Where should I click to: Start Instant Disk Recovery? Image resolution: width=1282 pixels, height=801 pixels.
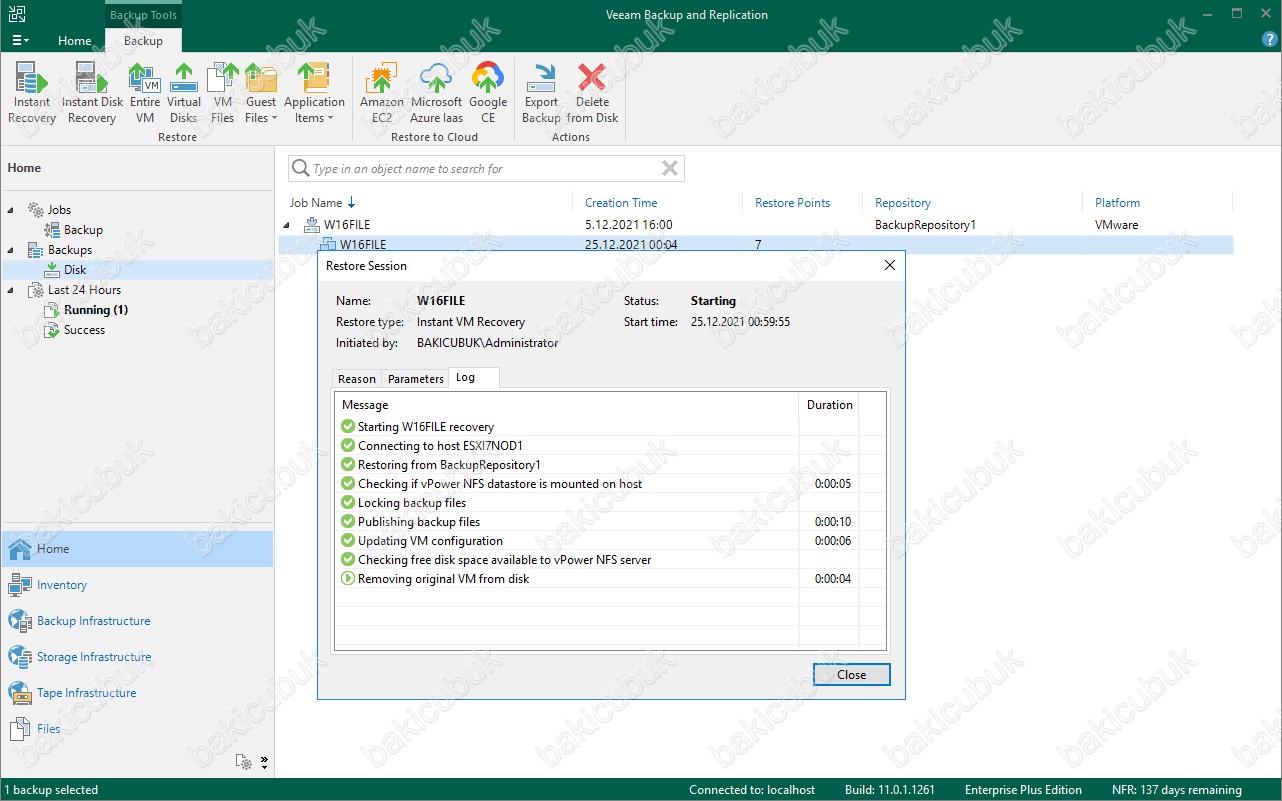[x=92, y=93]
